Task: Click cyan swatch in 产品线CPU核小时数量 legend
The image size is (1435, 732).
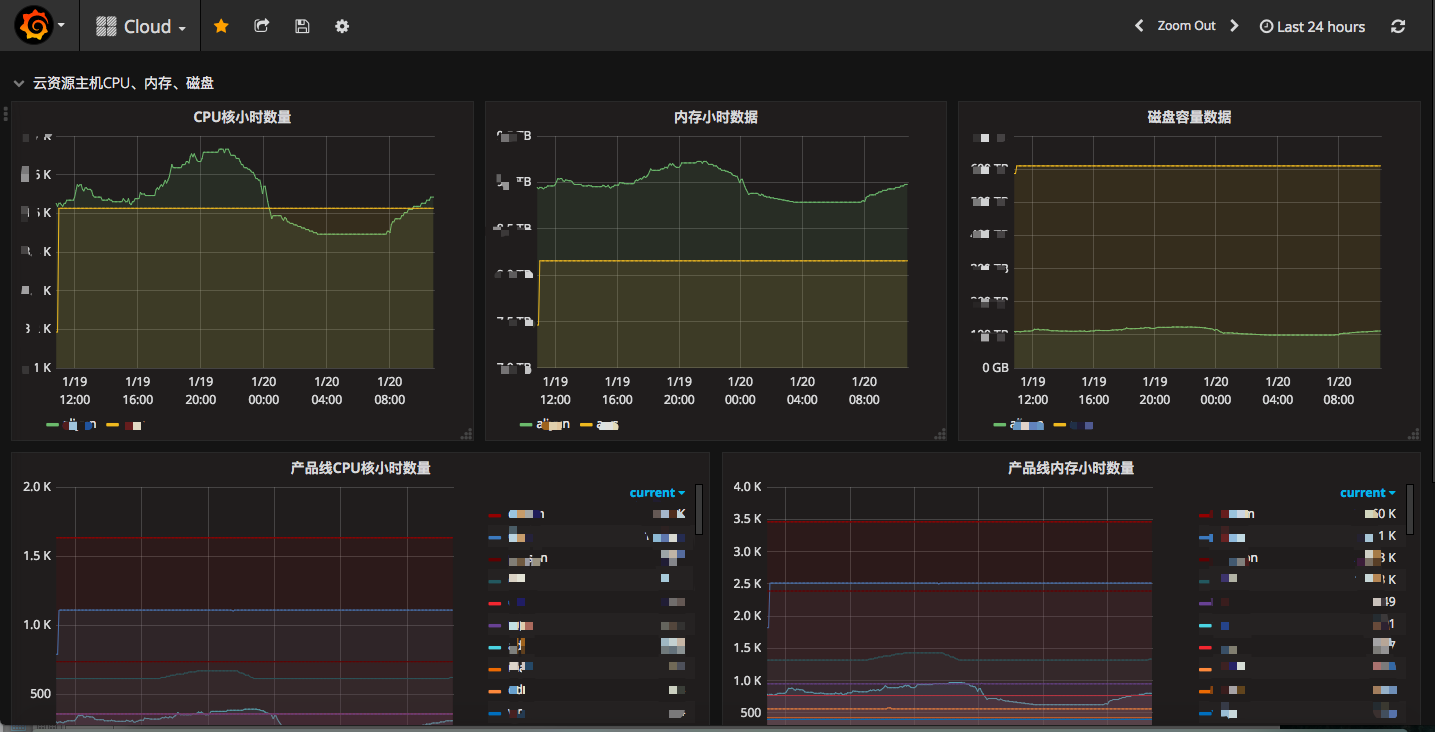Action: click(x=494, y=648)
